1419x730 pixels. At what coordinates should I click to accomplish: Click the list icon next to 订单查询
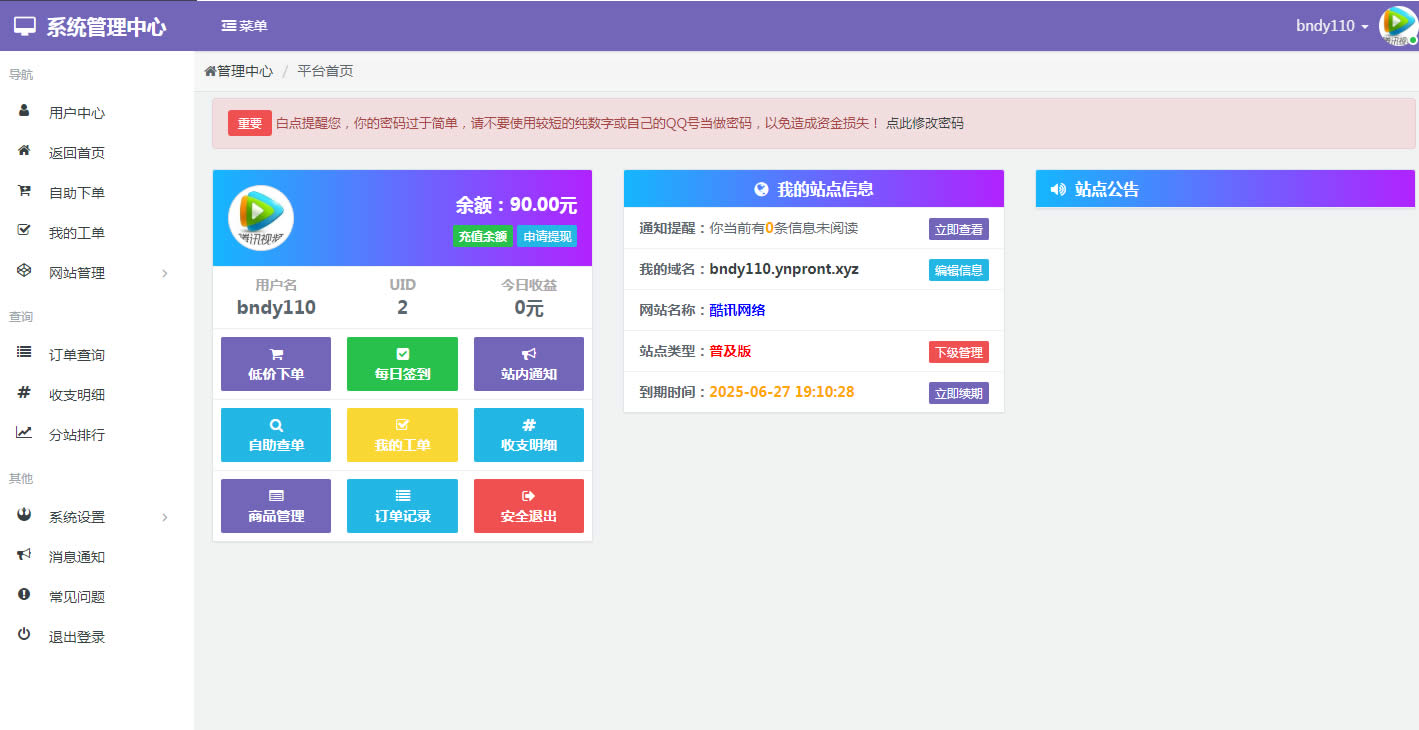[24, 353]
